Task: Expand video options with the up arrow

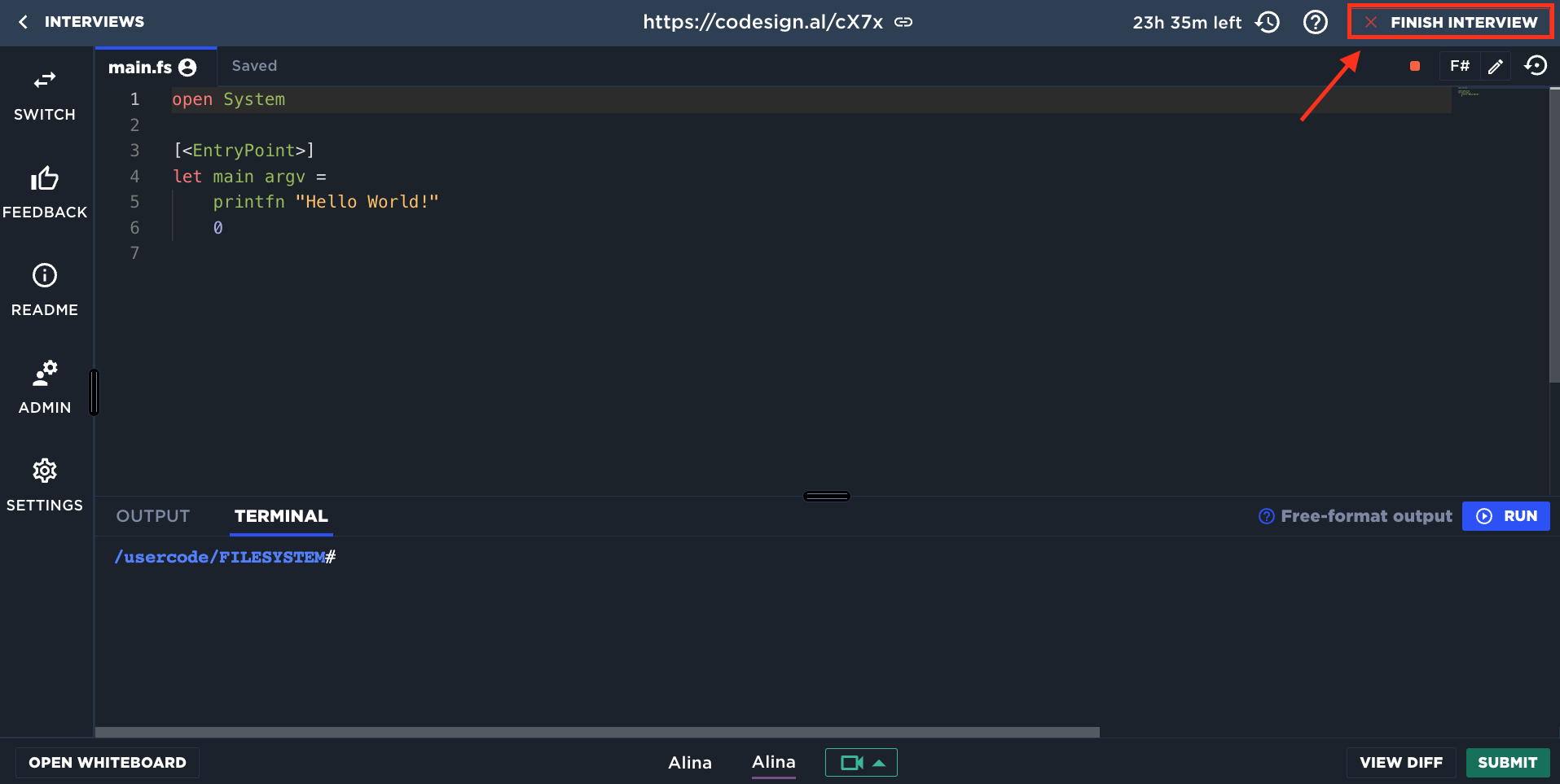Action: pyautogui.click(x=879, y=763)
